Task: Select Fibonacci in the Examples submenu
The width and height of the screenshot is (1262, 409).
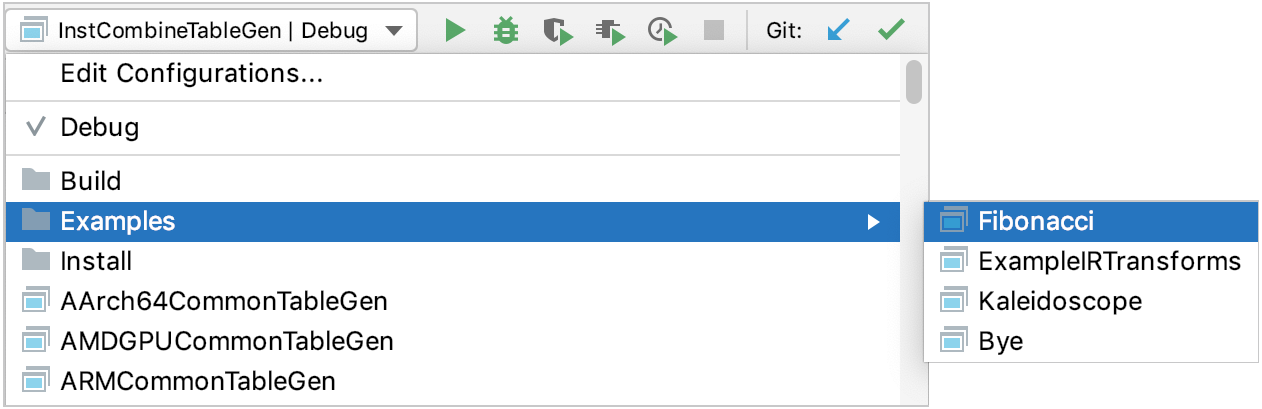Action: (1092, 220)
